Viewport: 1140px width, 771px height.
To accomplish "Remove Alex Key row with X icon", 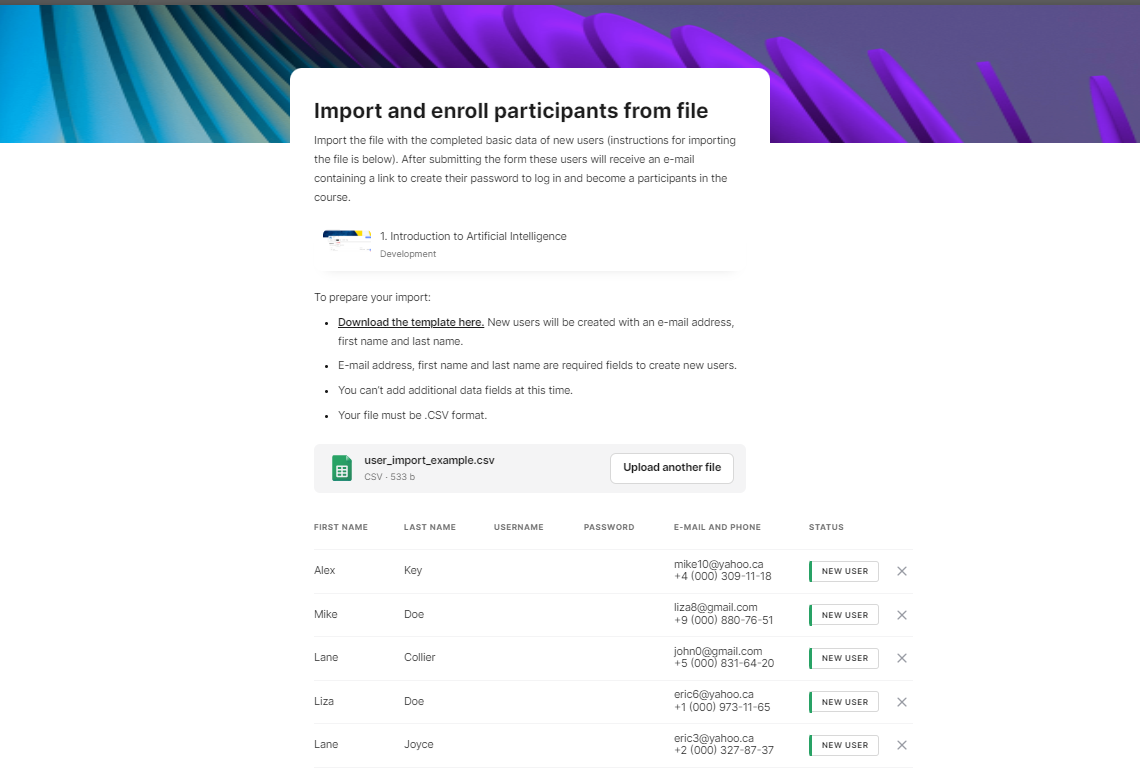I will [901, 571].
